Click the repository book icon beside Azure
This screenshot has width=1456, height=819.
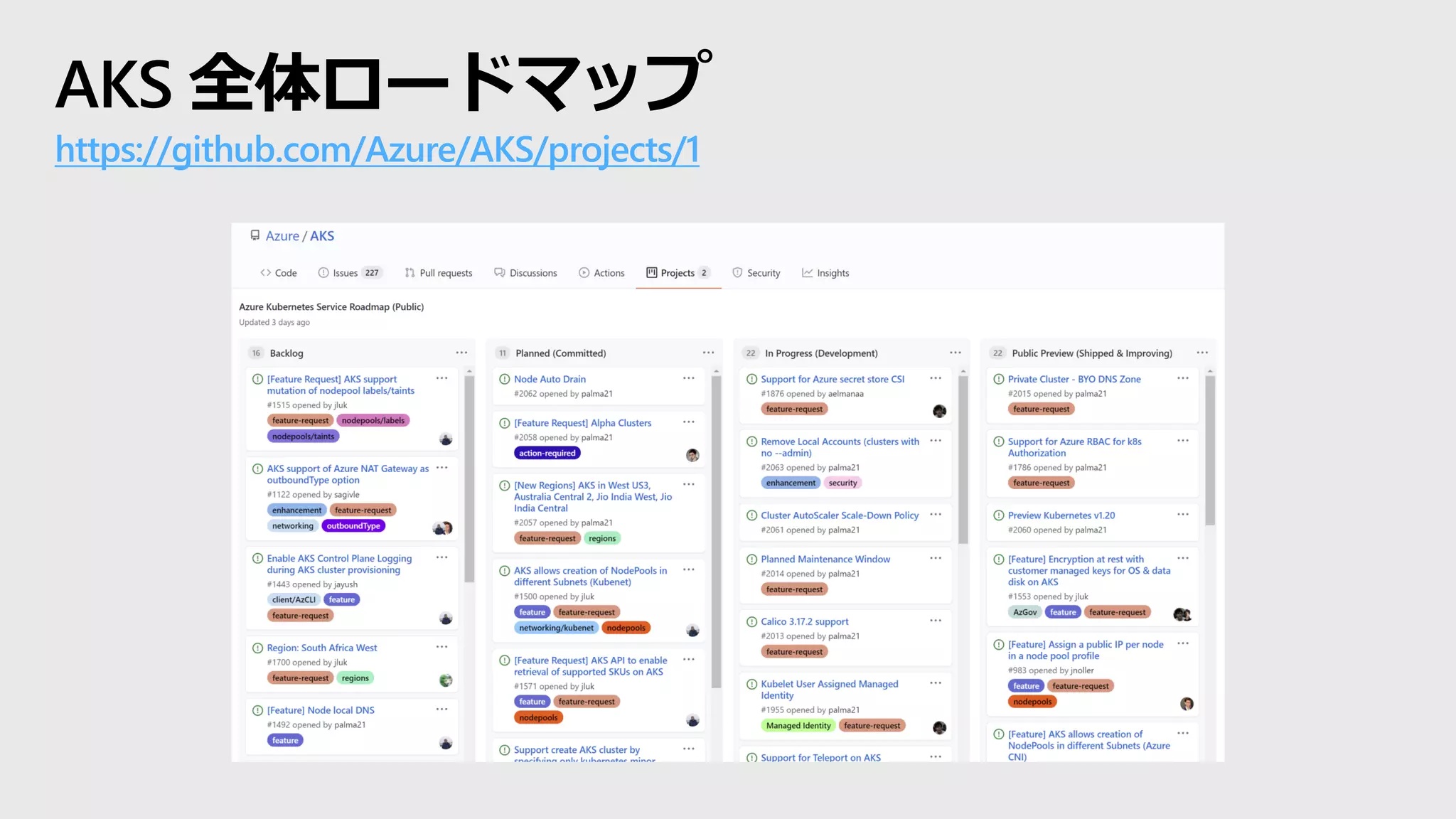(x=255, y=235)
